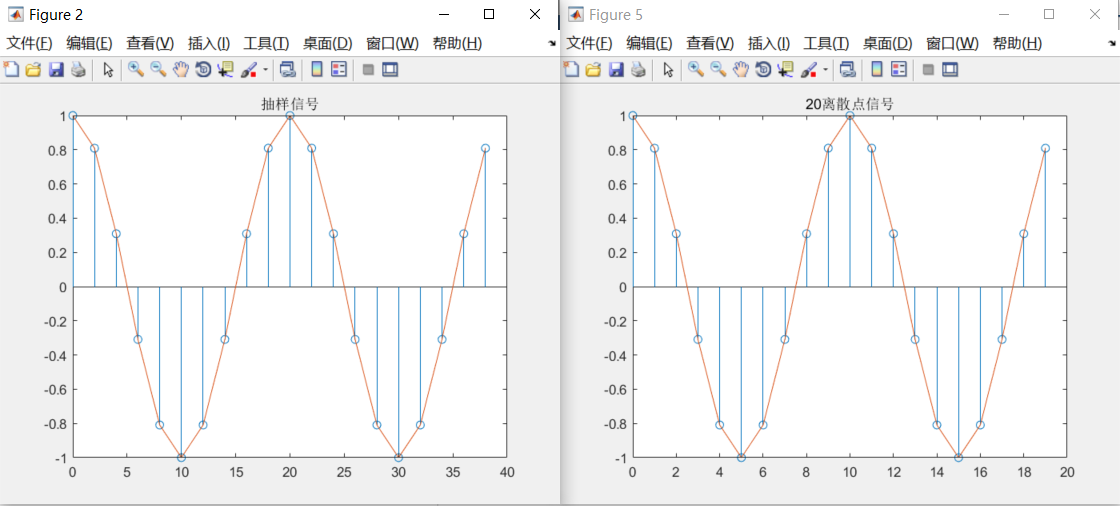Open 查看(V) menu in Figure 5
This screenshot has height=506, width=1120.
click(710, 43)
